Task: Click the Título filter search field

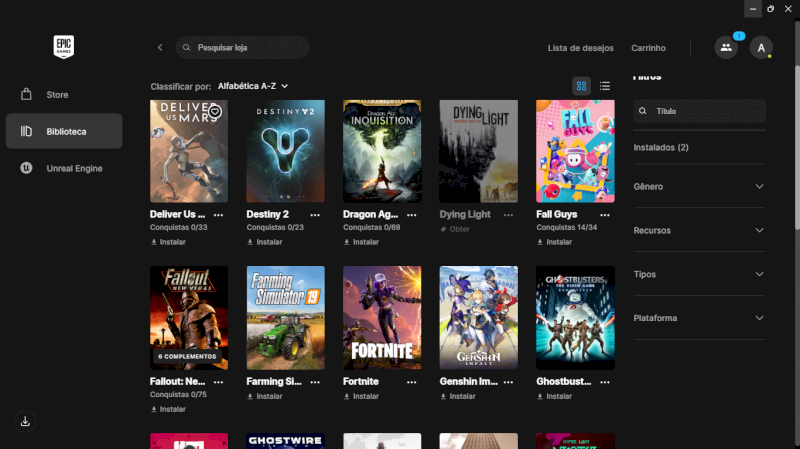Action: (699, 111)
